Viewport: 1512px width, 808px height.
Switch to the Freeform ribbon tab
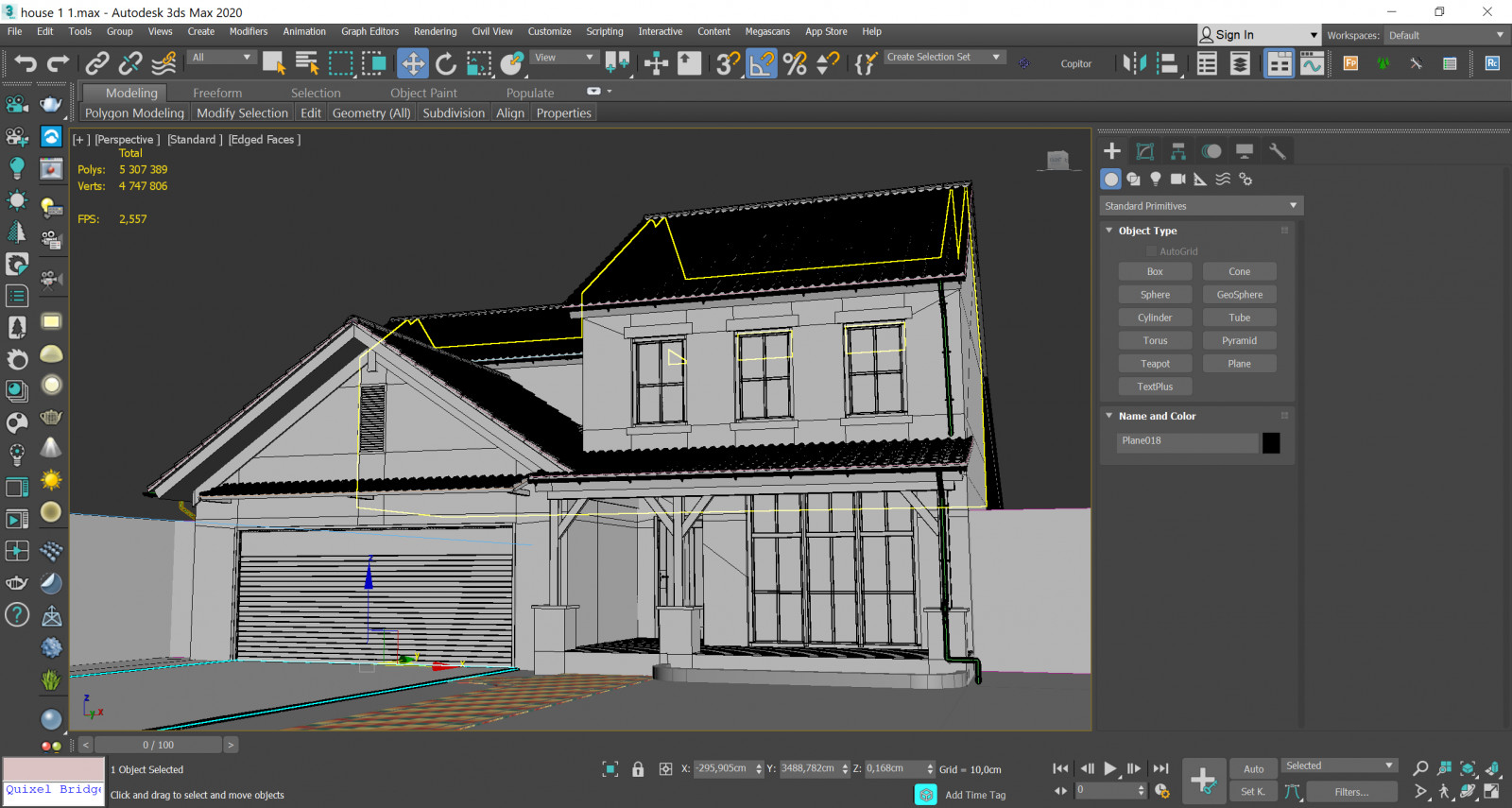tap(217, 93)
